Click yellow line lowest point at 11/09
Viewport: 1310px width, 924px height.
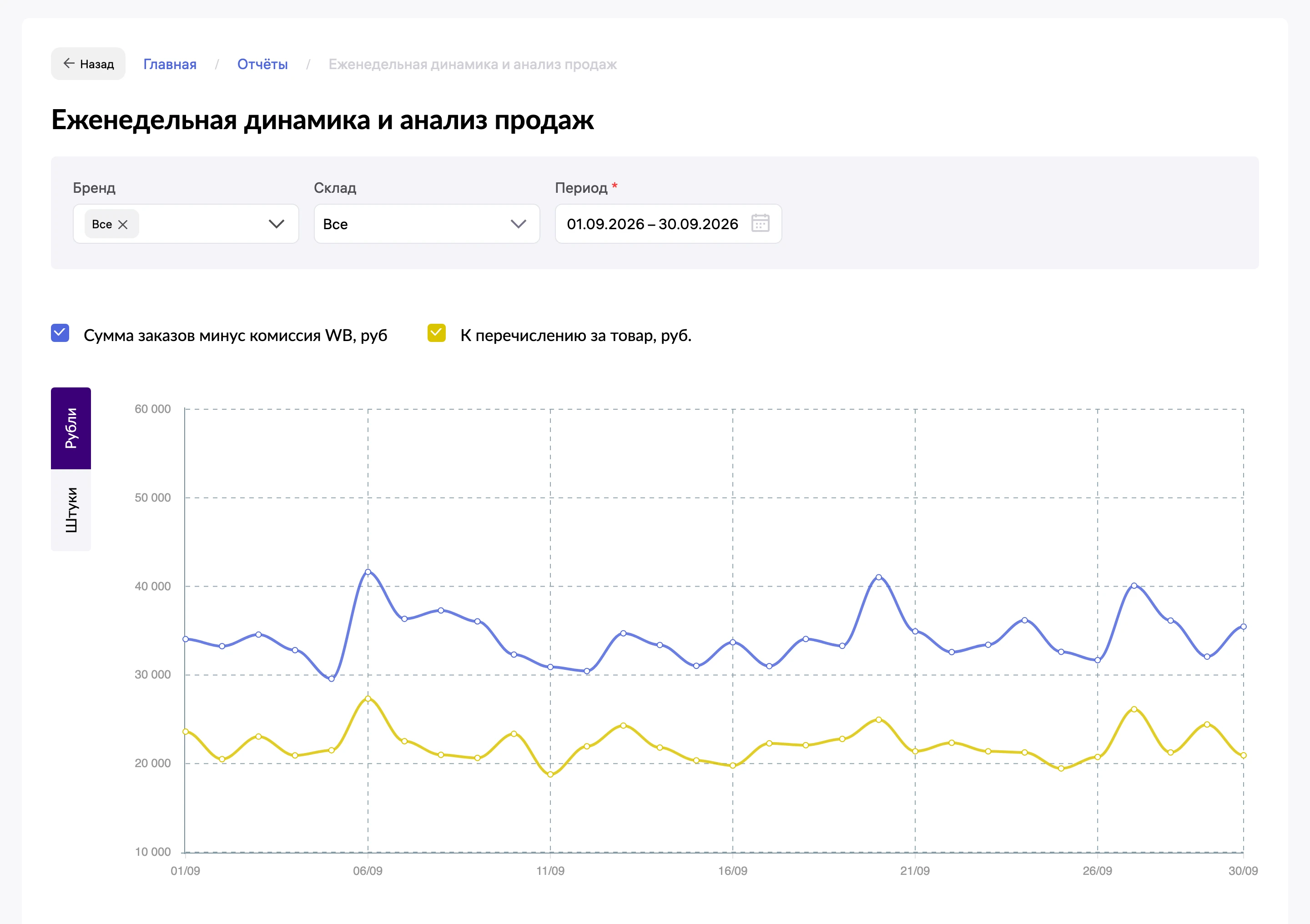click(x=550, y=774)
